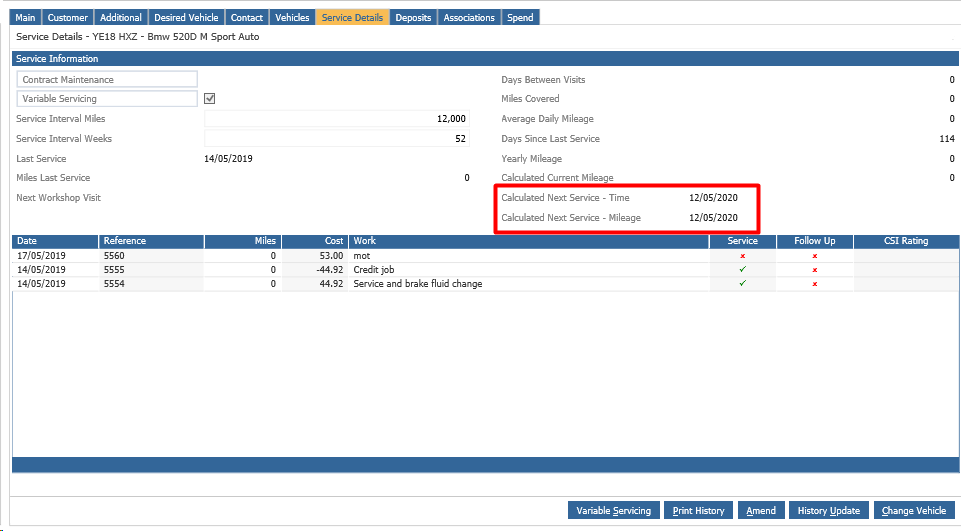Click the CSI Rating column header
The height and width of the screenshot is (531, 961).
point(906,241)
